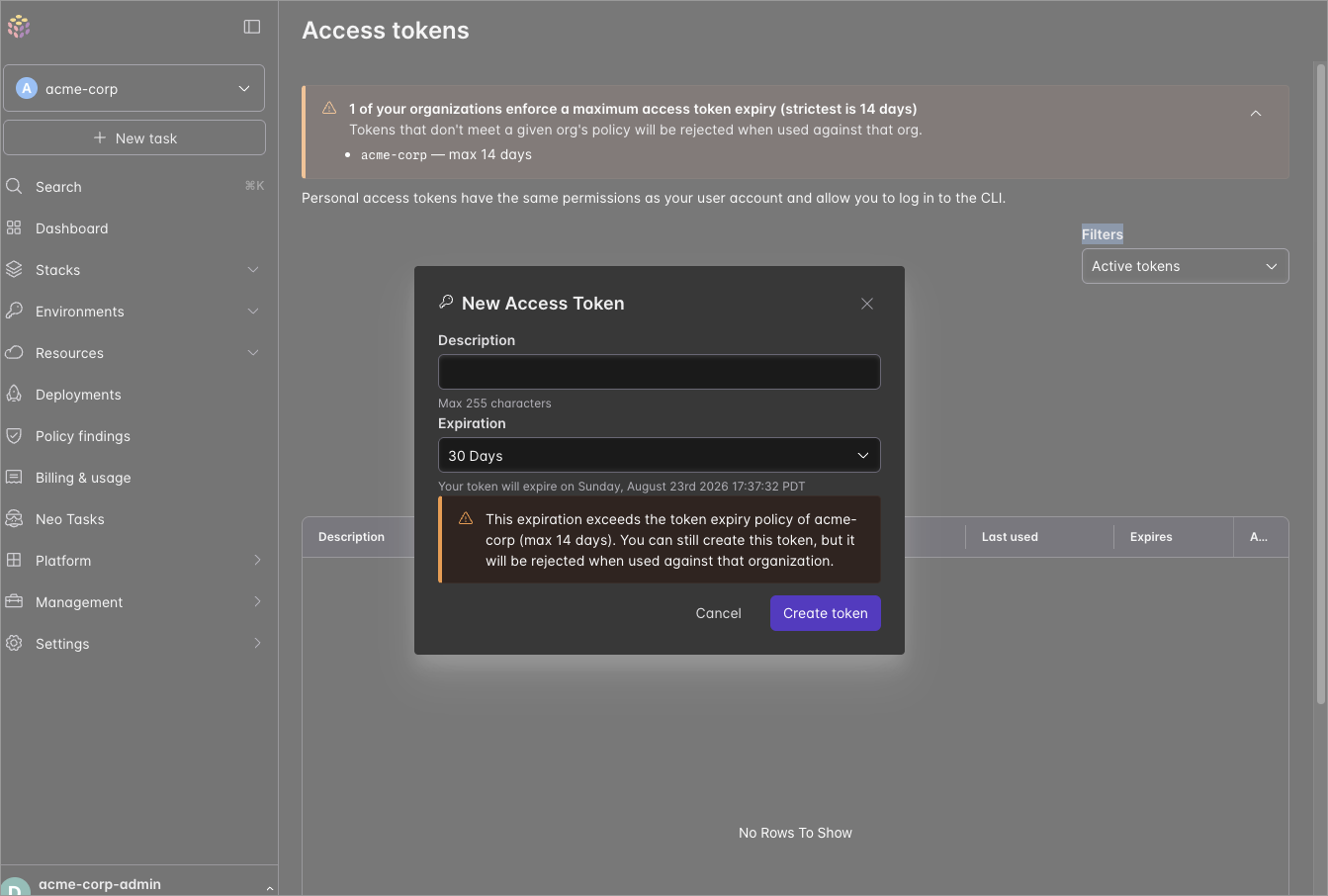This screenshot has height=896, width=1328.
Task: Click the Resources cloud icon
Action: (14, 352)
